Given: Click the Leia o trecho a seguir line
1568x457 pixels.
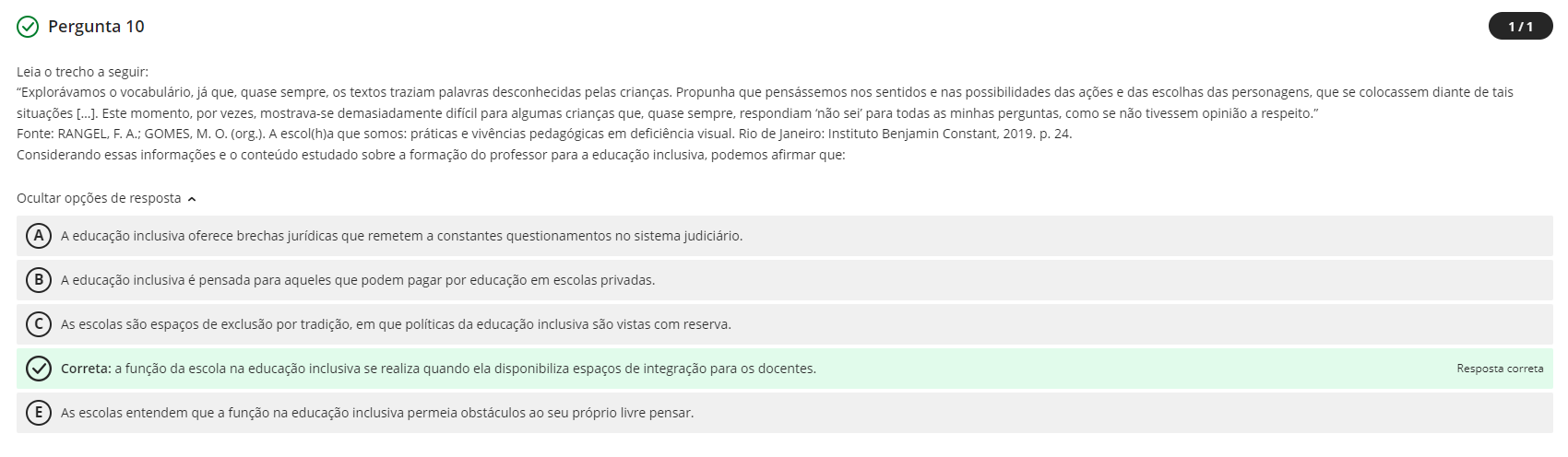Looking at the screenshot, I should 82,72.
